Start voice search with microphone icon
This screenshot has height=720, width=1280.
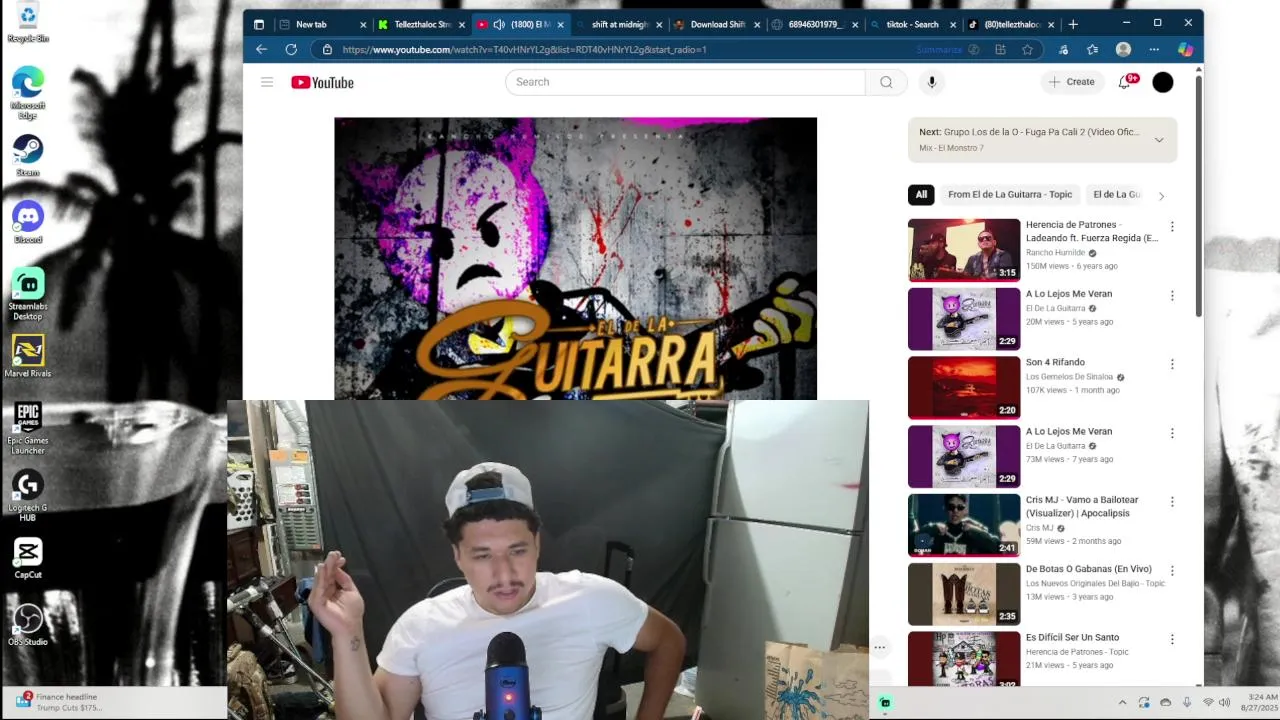932,82
